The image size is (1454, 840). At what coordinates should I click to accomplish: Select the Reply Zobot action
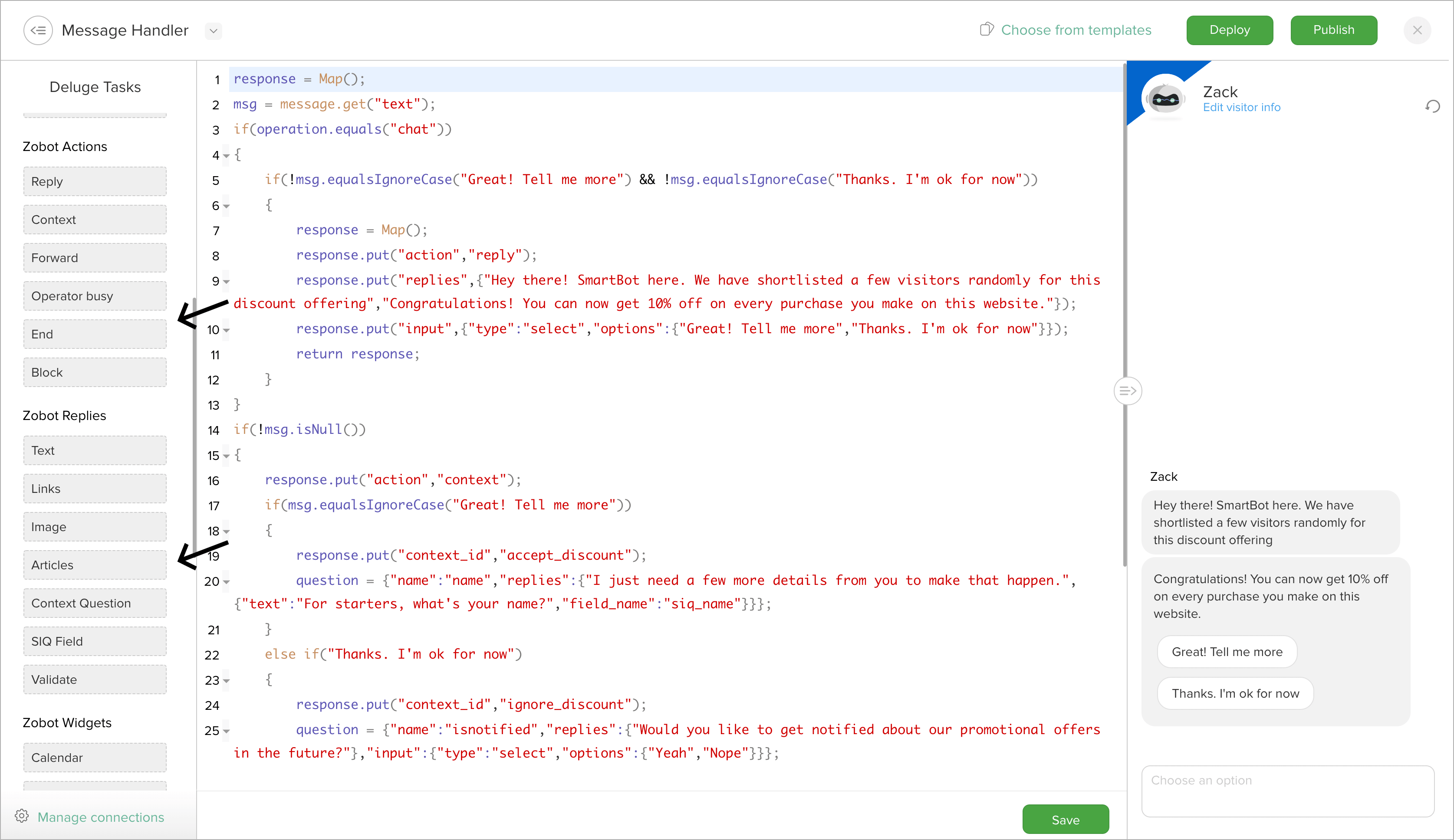pos(95,182)
